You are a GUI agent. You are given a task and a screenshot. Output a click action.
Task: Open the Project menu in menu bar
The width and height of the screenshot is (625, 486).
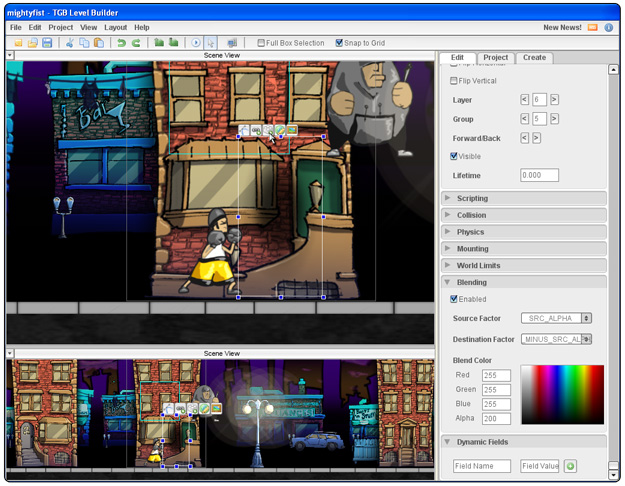pos(61,28)
